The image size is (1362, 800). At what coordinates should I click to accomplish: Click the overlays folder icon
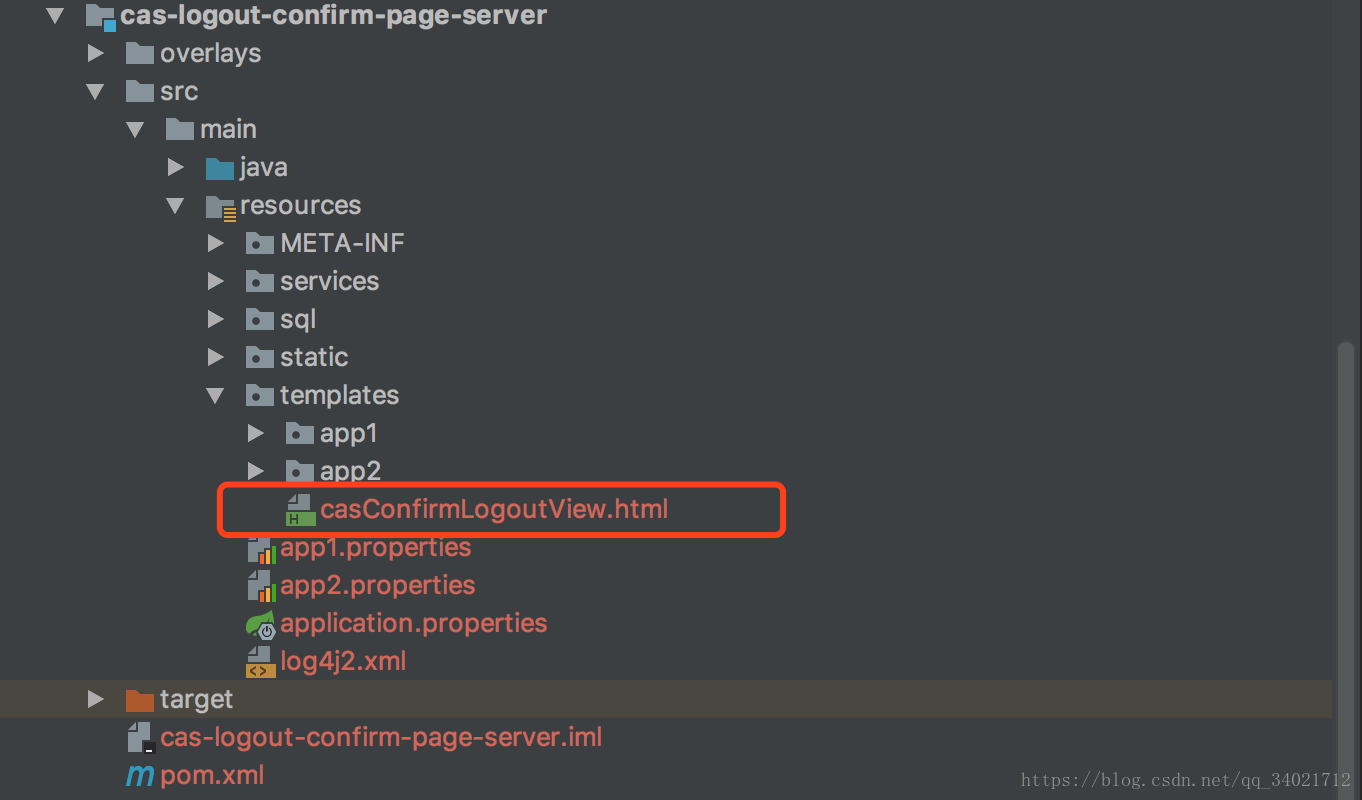click(x=140, y=53)
